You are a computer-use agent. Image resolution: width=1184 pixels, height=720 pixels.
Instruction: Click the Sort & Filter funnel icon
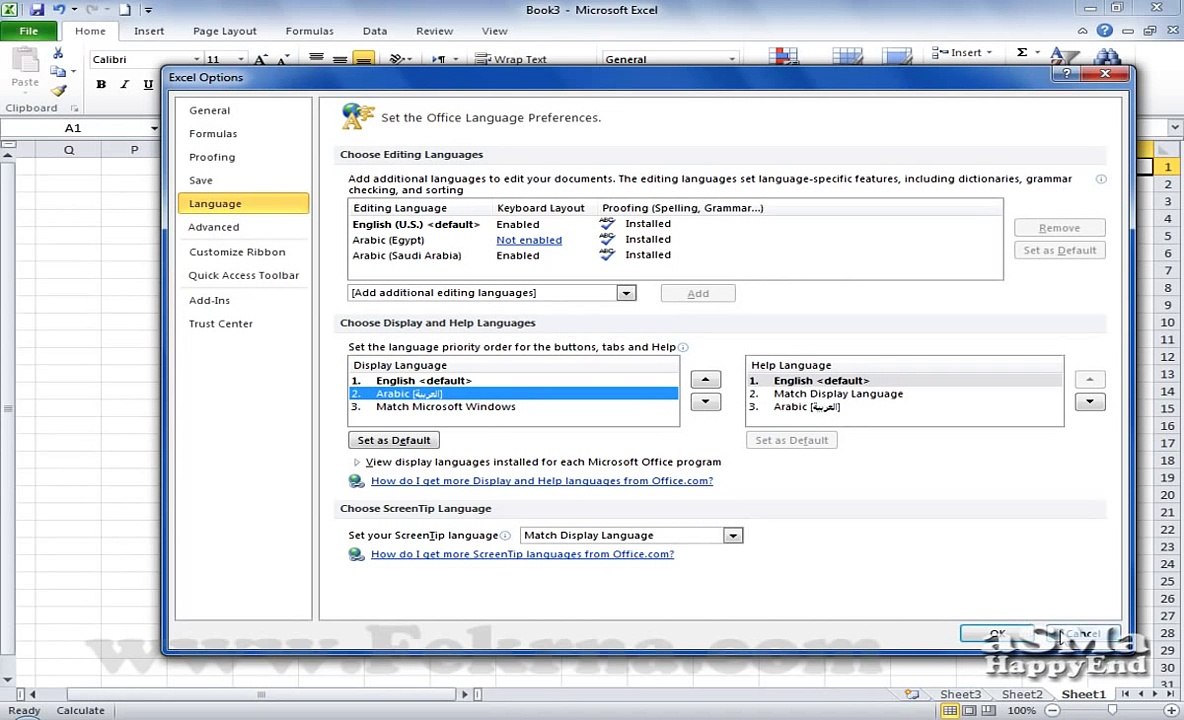coord(1063,56)
